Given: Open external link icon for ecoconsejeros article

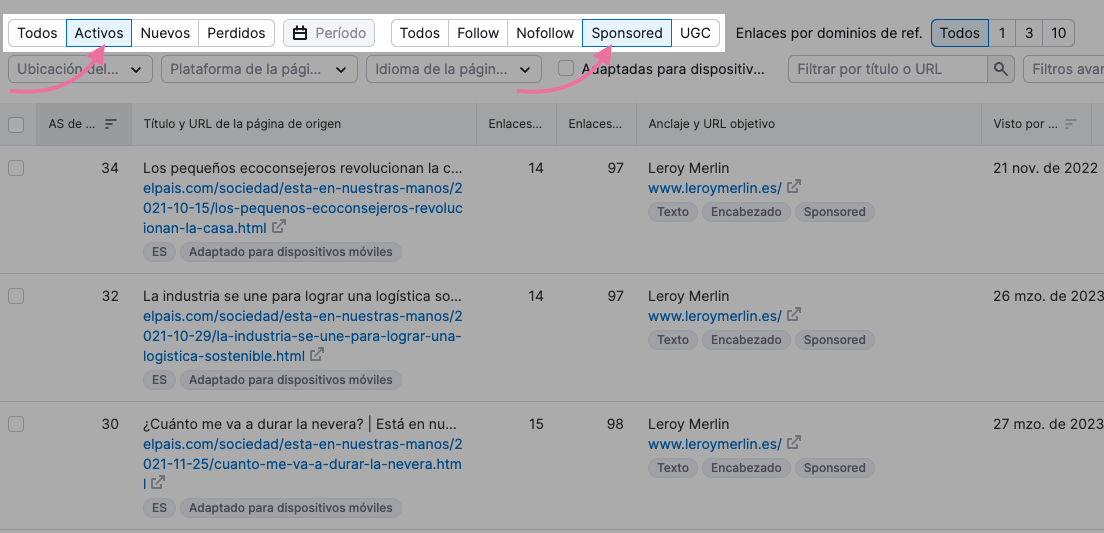Looking at the screenshot, I should [279, 227].
